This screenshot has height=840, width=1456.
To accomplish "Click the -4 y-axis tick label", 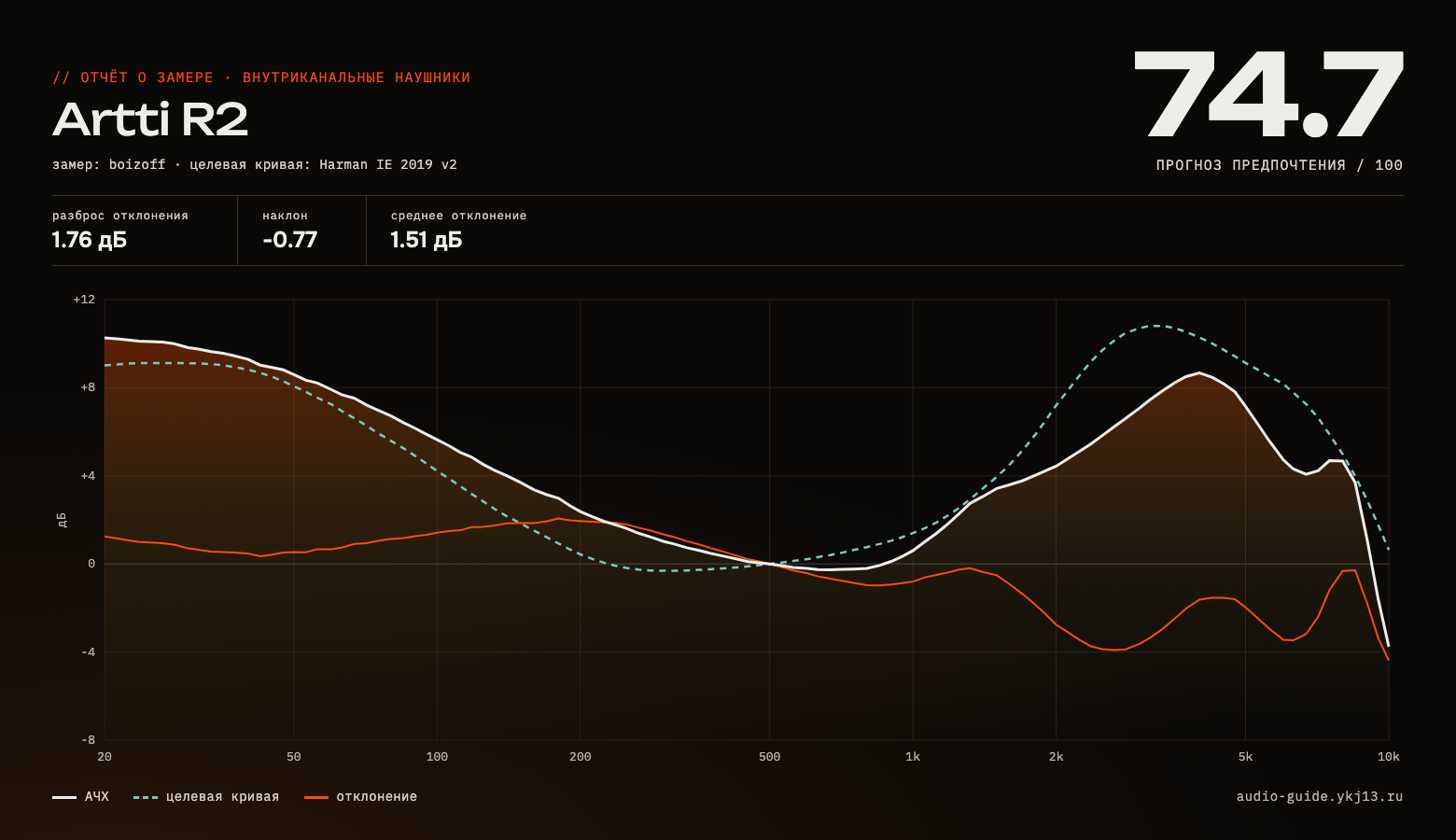I will tap(88, 652).
